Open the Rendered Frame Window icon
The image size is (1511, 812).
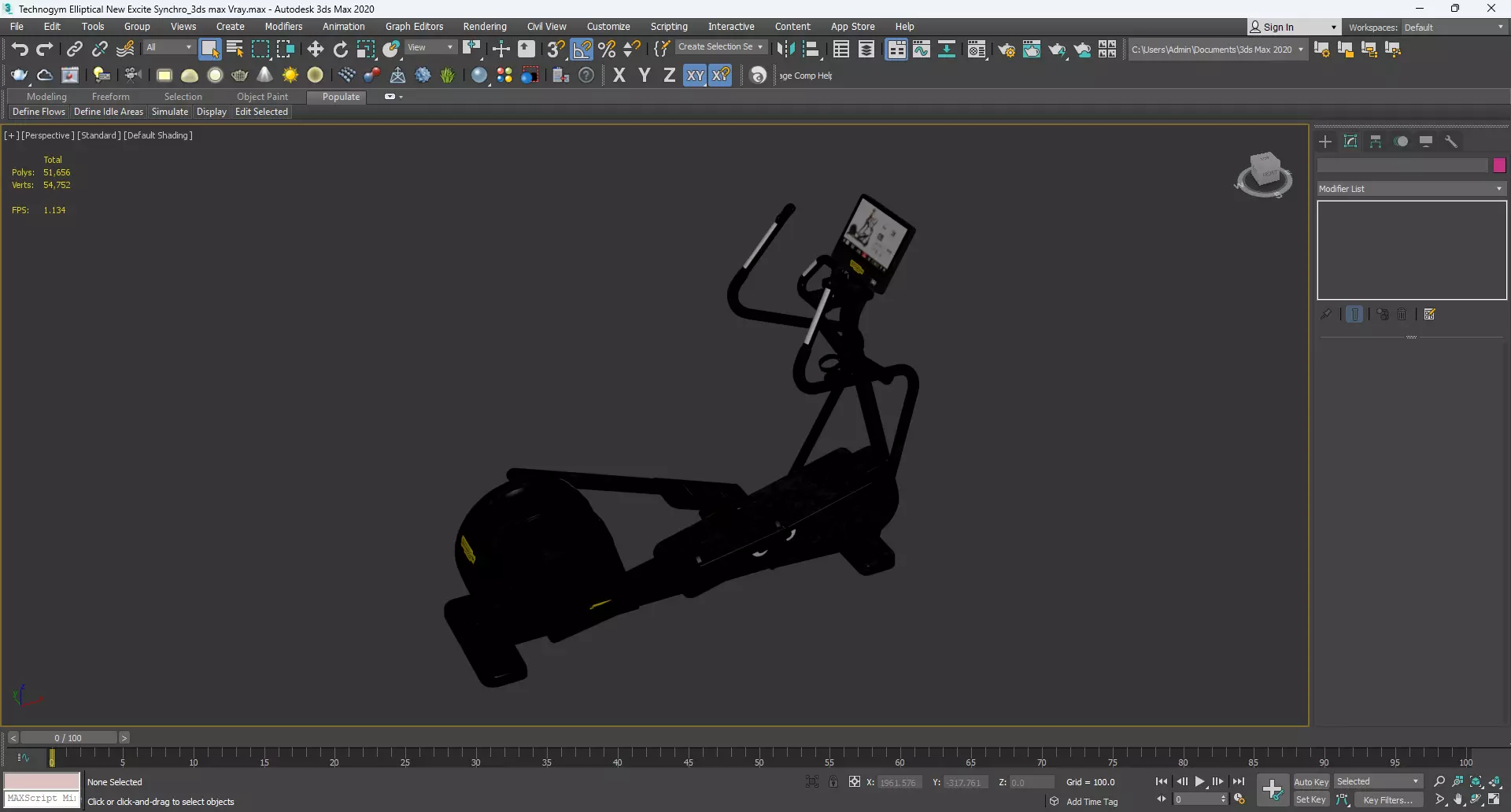coord(1032,50)
